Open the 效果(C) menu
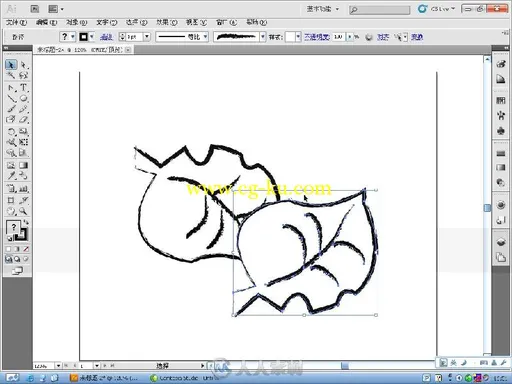512x384 pixels. pos(167,22)
